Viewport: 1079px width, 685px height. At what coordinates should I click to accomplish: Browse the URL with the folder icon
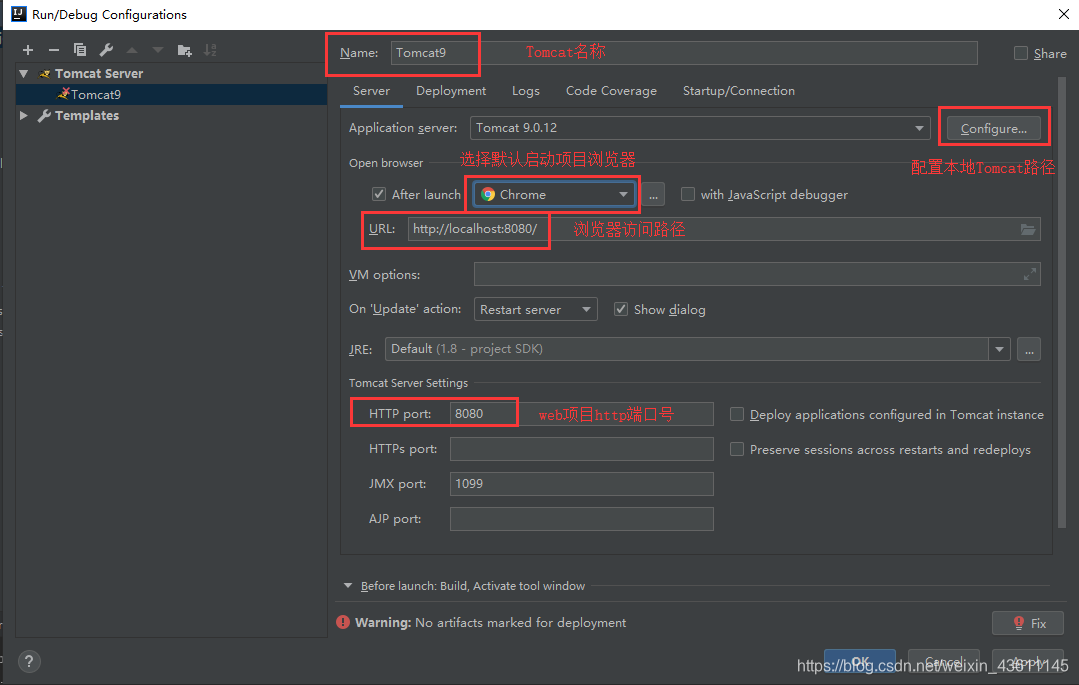(1027, 229)
